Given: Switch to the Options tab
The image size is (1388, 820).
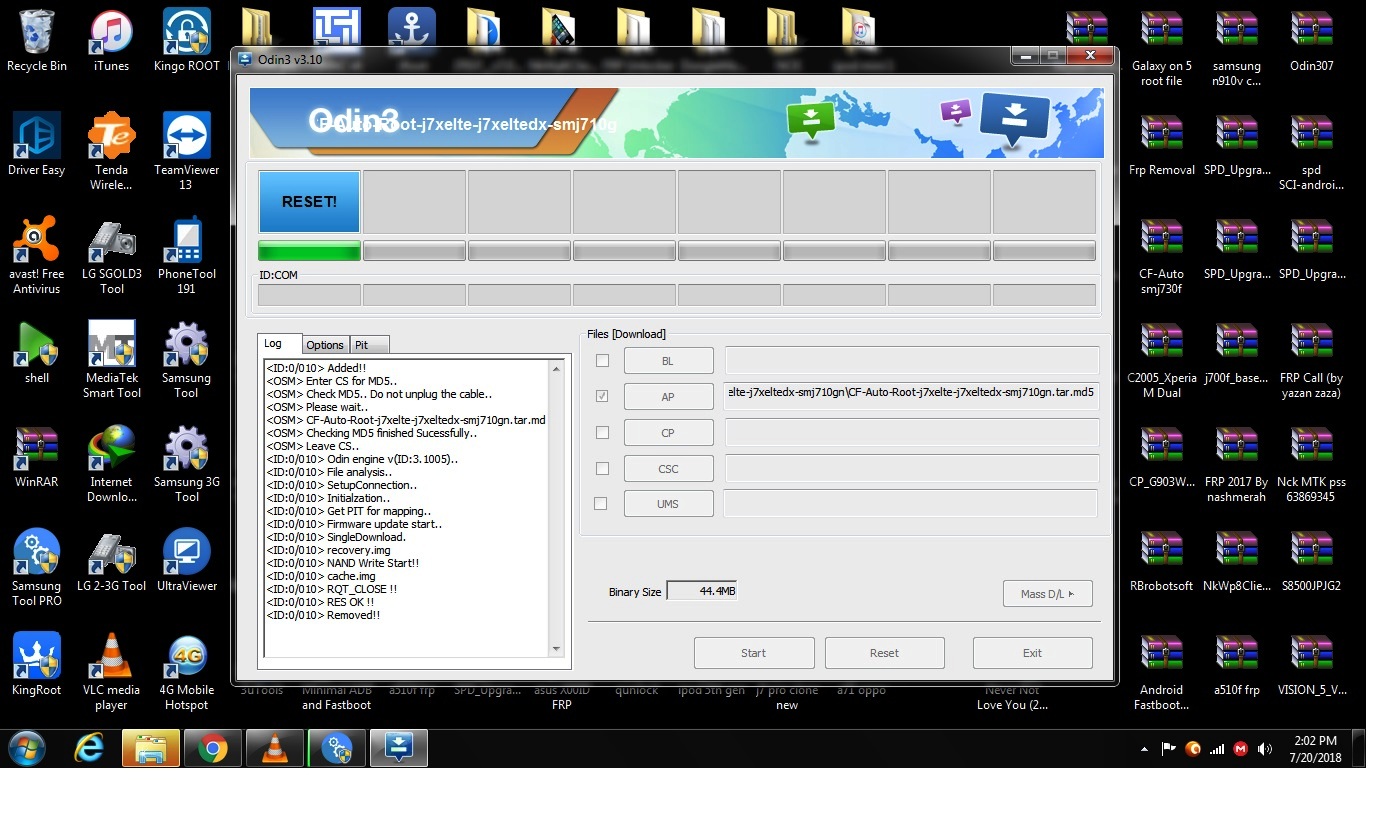Looking at the screenshot, I should click(x=325, y=345).
